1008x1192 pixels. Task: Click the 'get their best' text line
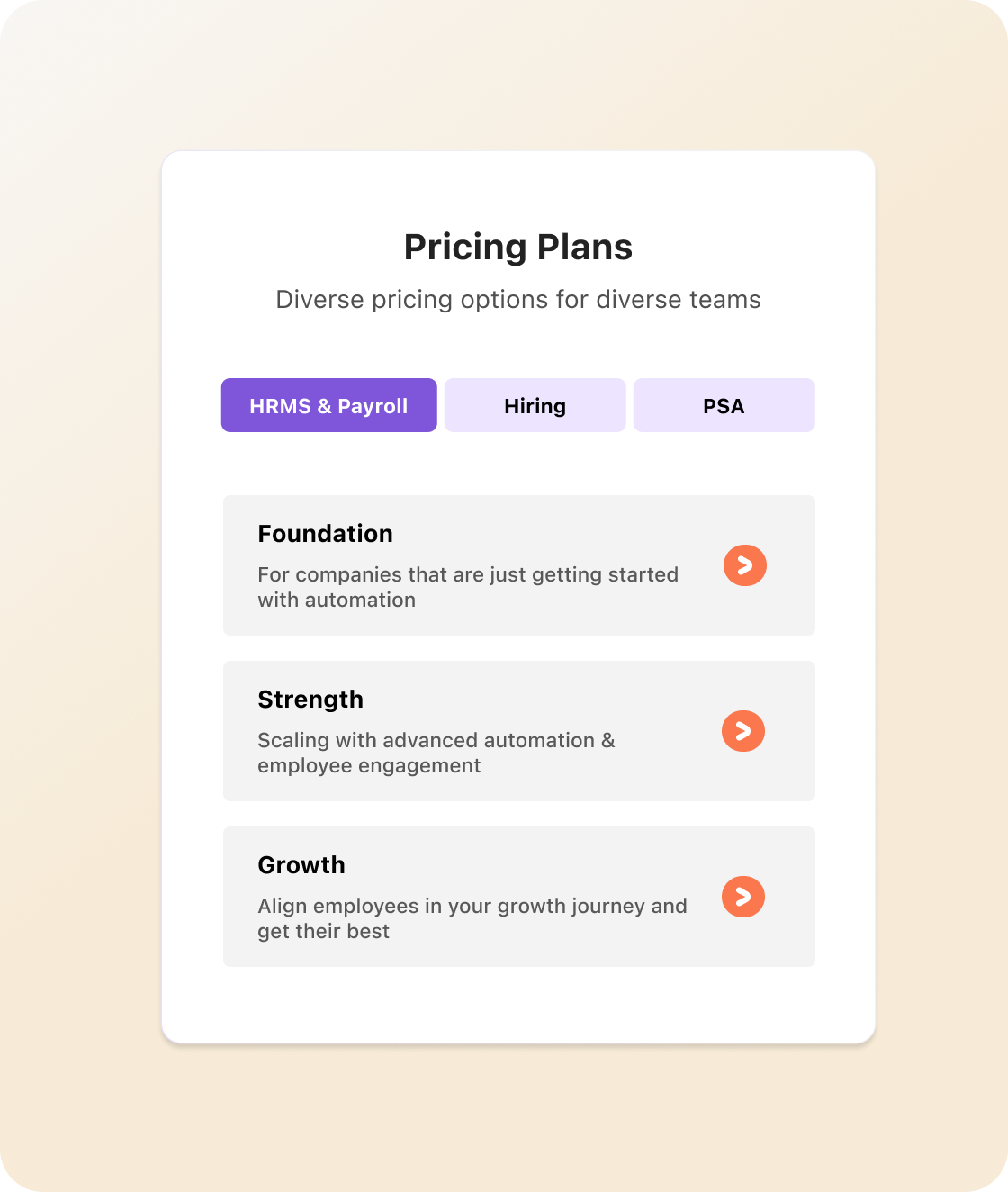[x=323, y=931]
